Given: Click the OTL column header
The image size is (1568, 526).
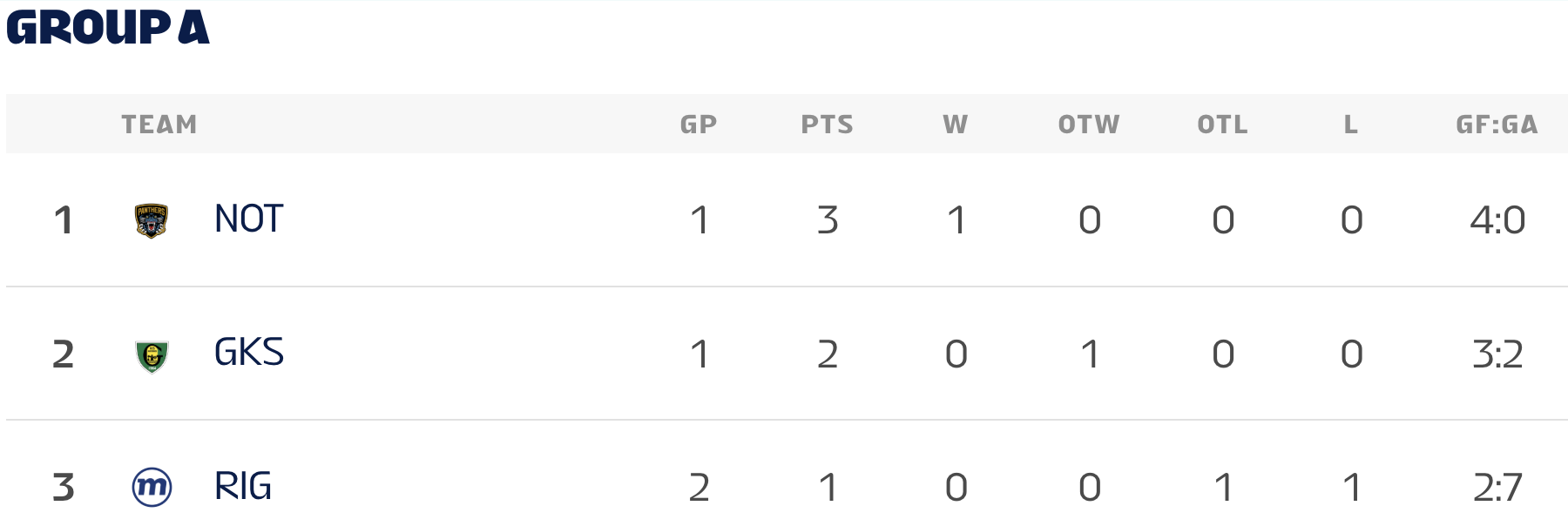Looking at the screenshot, I should coord(1222,125).
